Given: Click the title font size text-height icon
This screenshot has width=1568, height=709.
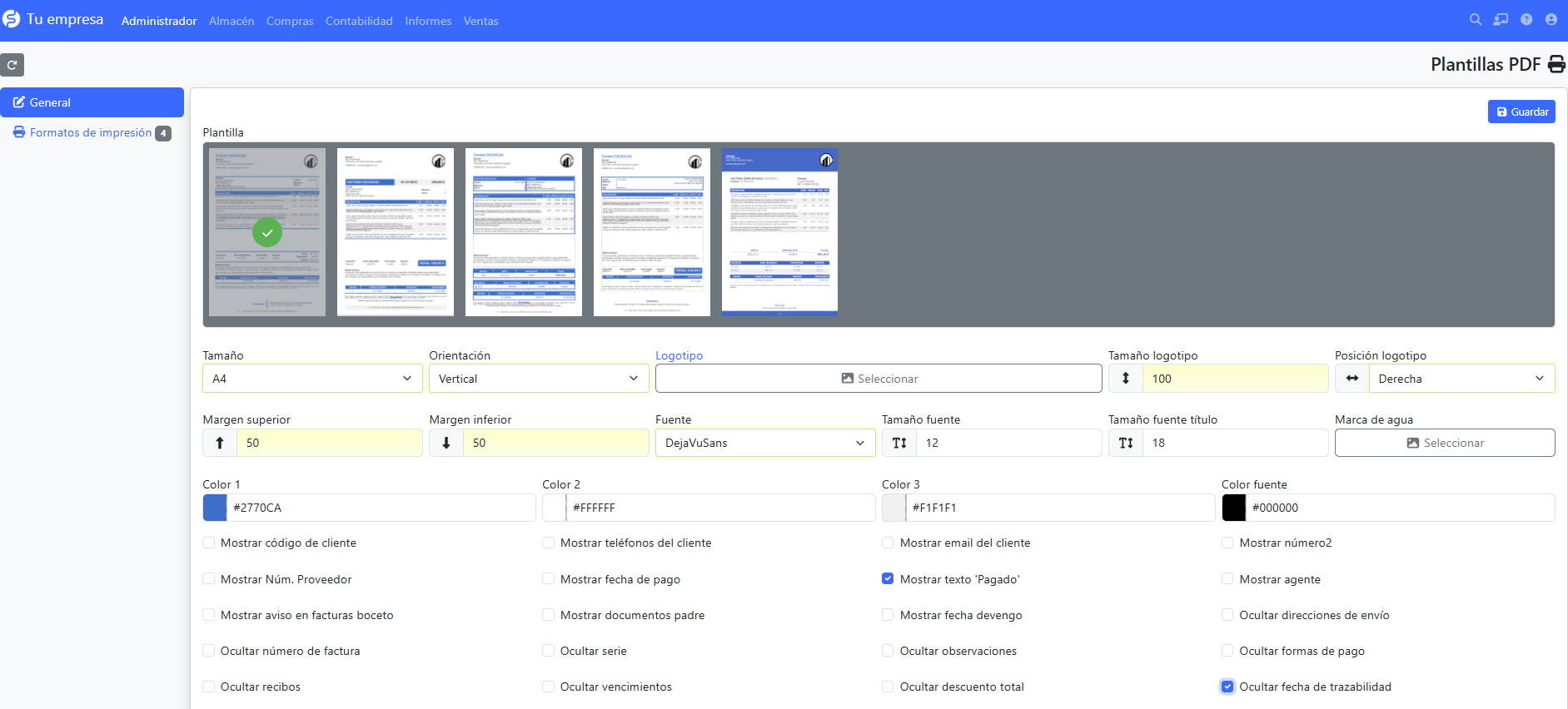Looking at the screenshot, I should [x=1126, y=443].
